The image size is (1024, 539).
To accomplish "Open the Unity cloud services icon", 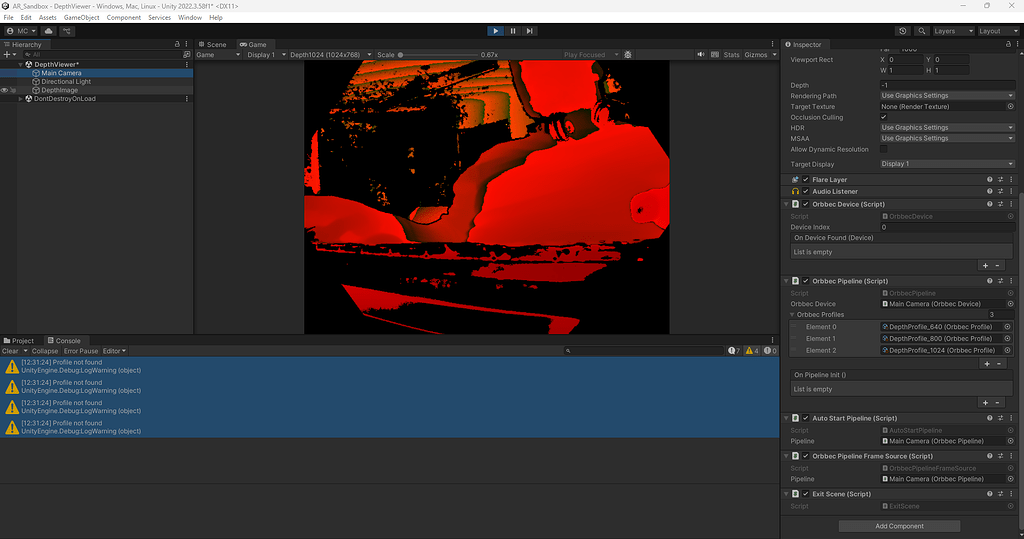I will point(48,31).
